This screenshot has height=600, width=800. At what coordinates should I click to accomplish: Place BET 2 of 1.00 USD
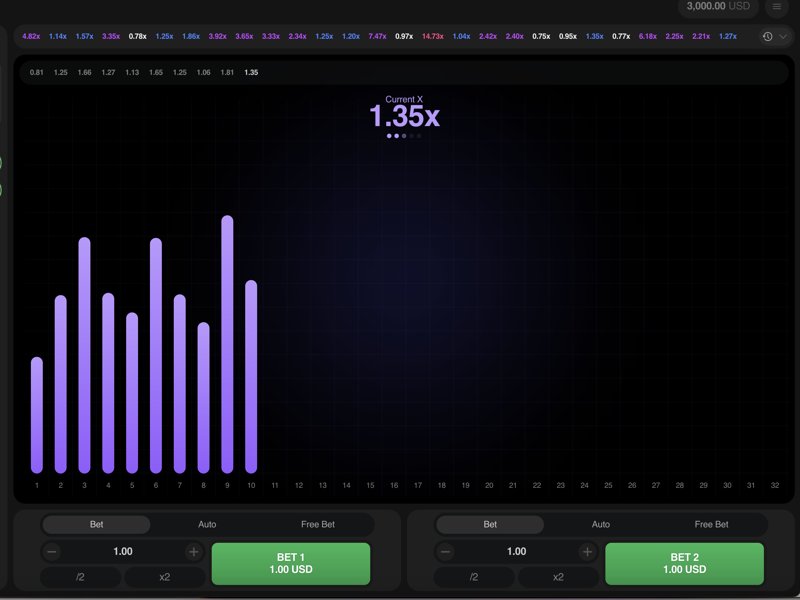point(685,563)
